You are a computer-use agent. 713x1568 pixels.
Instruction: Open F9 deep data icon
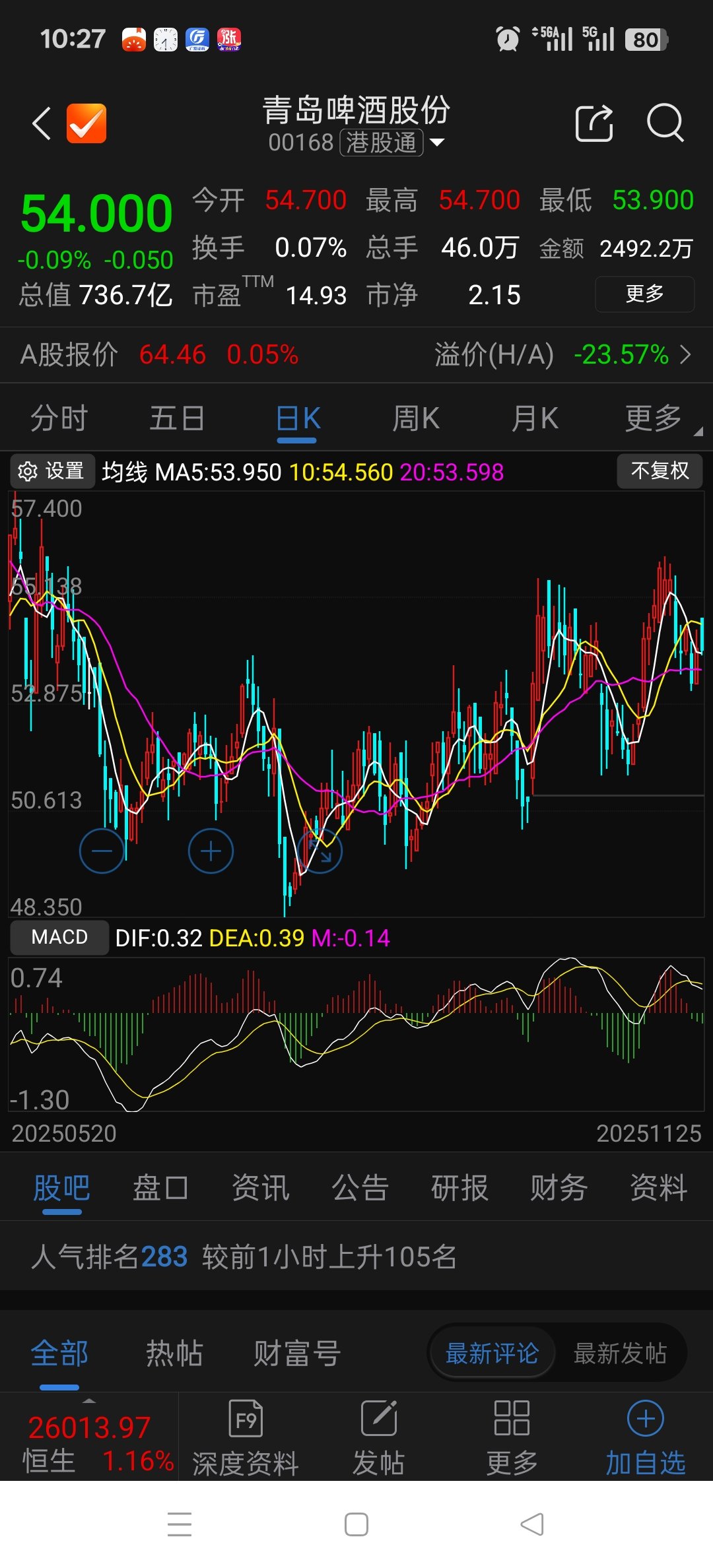[246, 1418]
